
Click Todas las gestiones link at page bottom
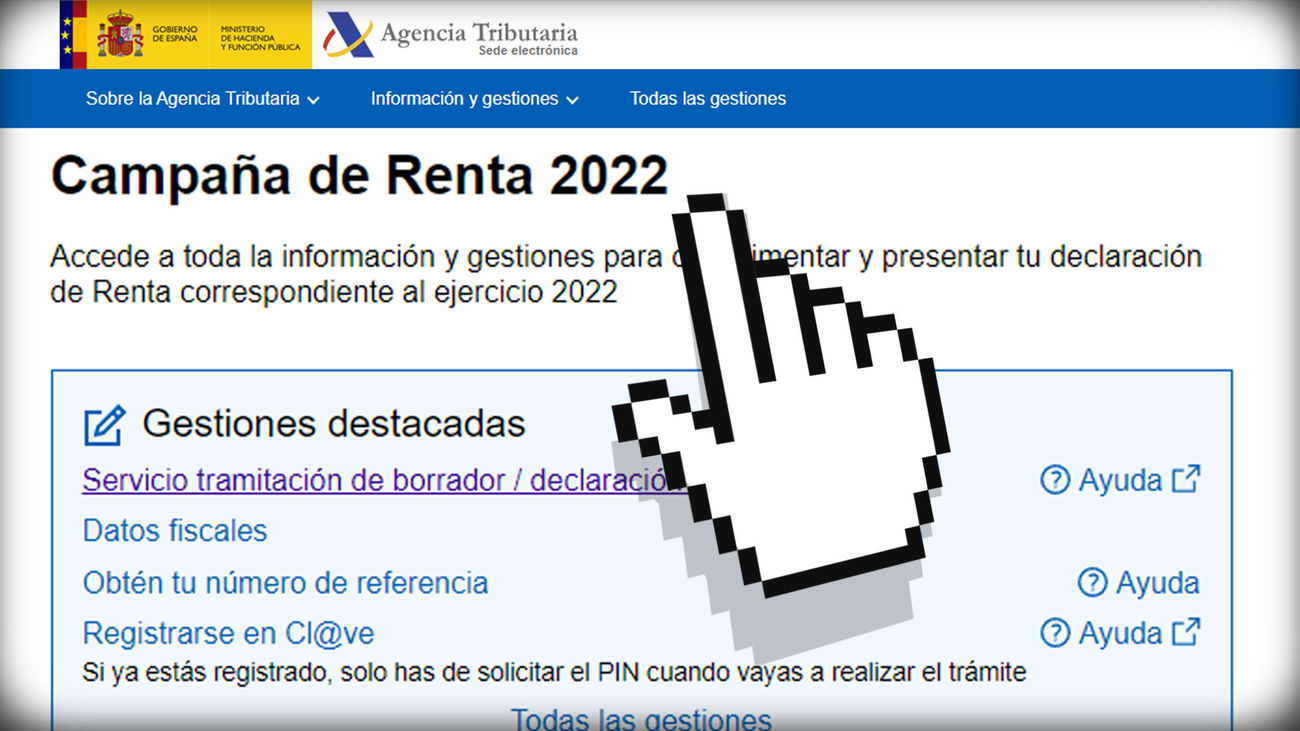tap(641, 717)
